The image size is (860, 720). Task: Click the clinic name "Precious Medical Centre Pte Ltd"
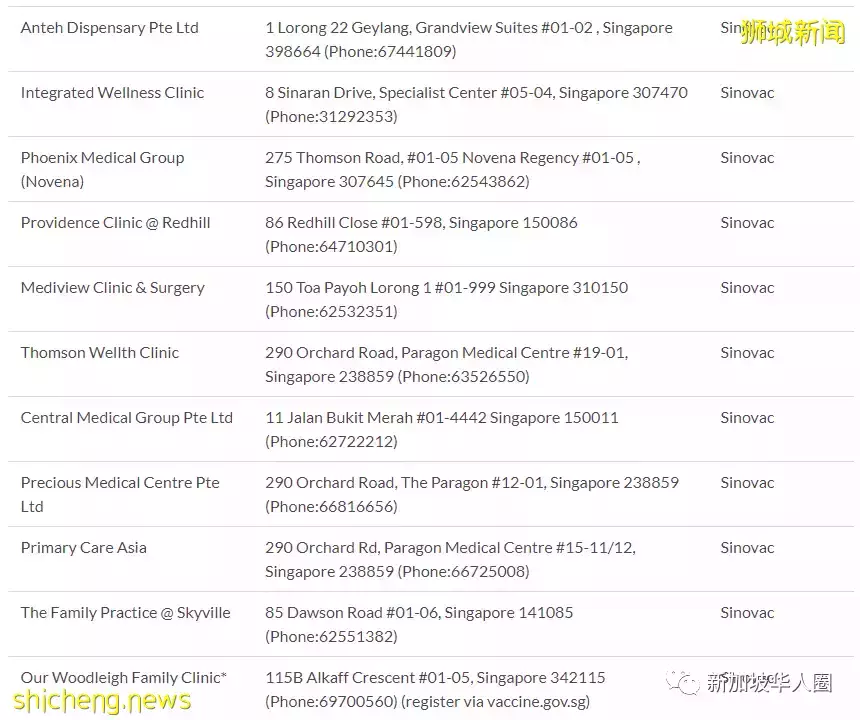click(x=120, y=495)
